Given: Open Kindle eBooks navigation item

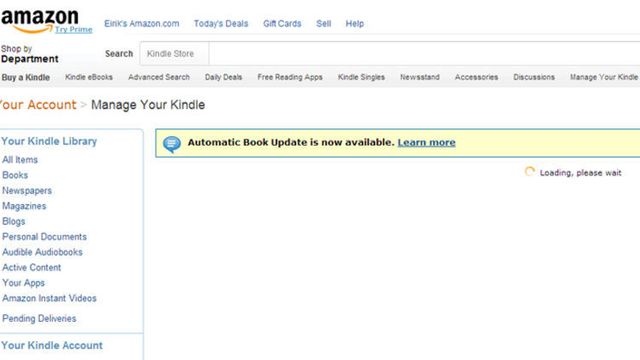Looking at the screenshot, I should 89,77.
